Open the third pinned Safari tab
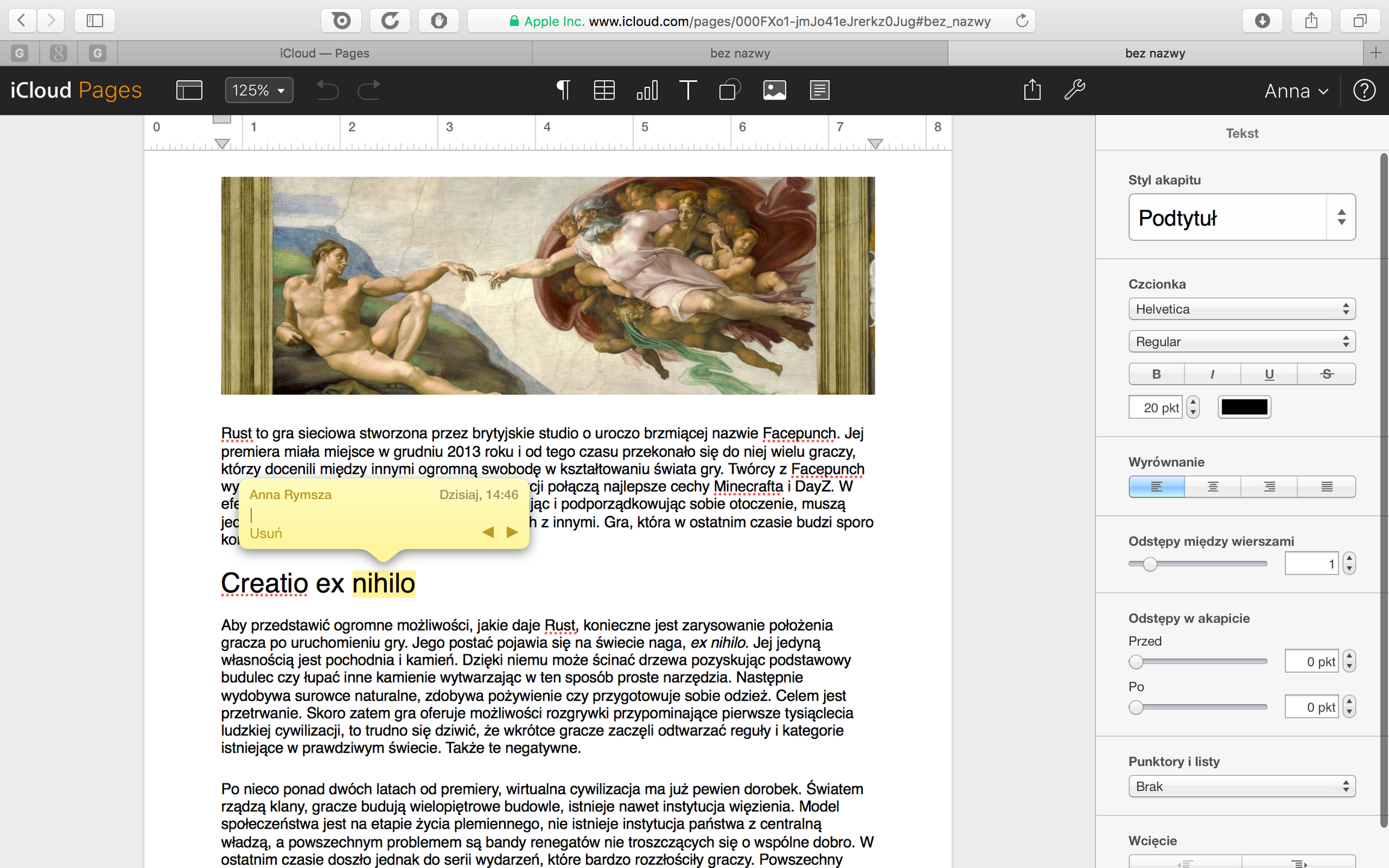 (97, 53)
